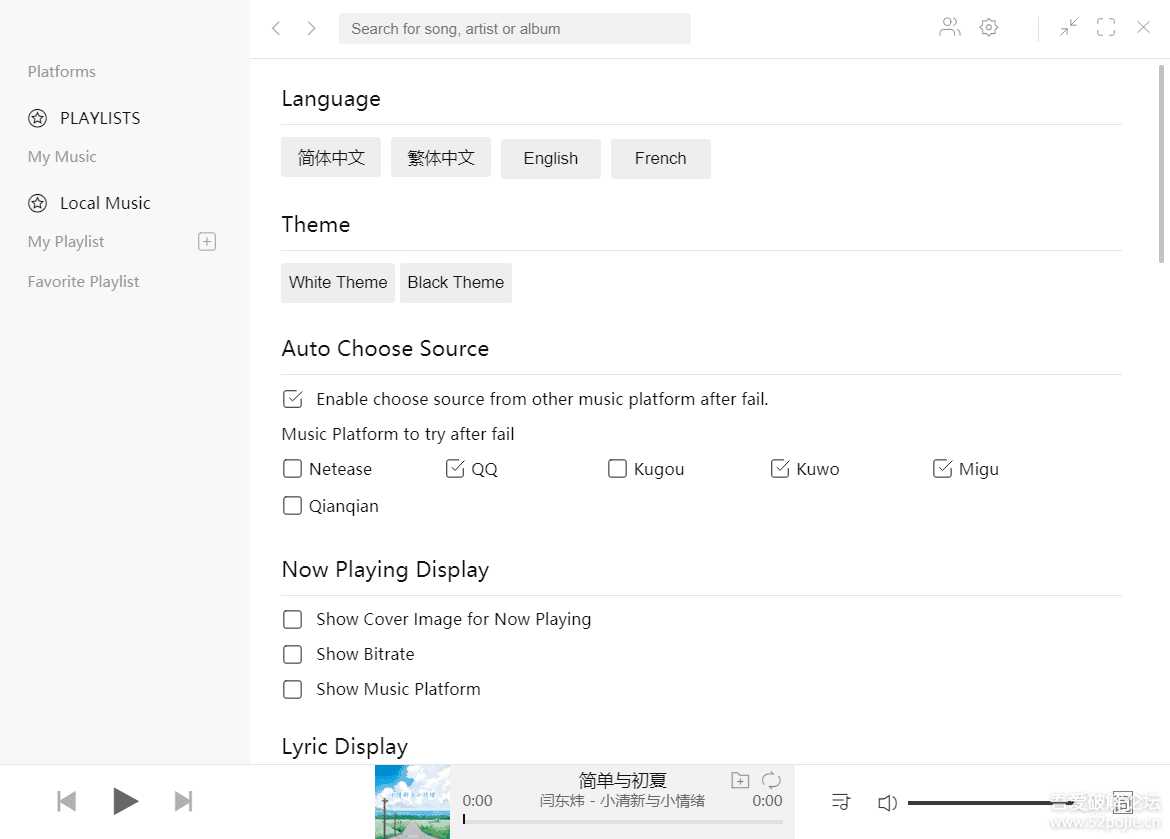
Task: Open the play queue icon
Action: [840, 801]
